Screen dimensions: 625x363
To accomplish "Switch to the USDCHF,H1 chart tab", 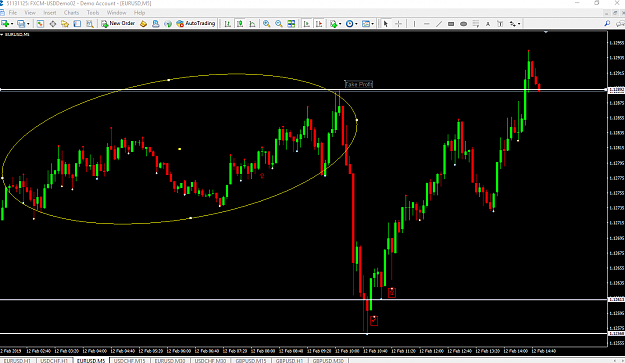I will 54,360.
